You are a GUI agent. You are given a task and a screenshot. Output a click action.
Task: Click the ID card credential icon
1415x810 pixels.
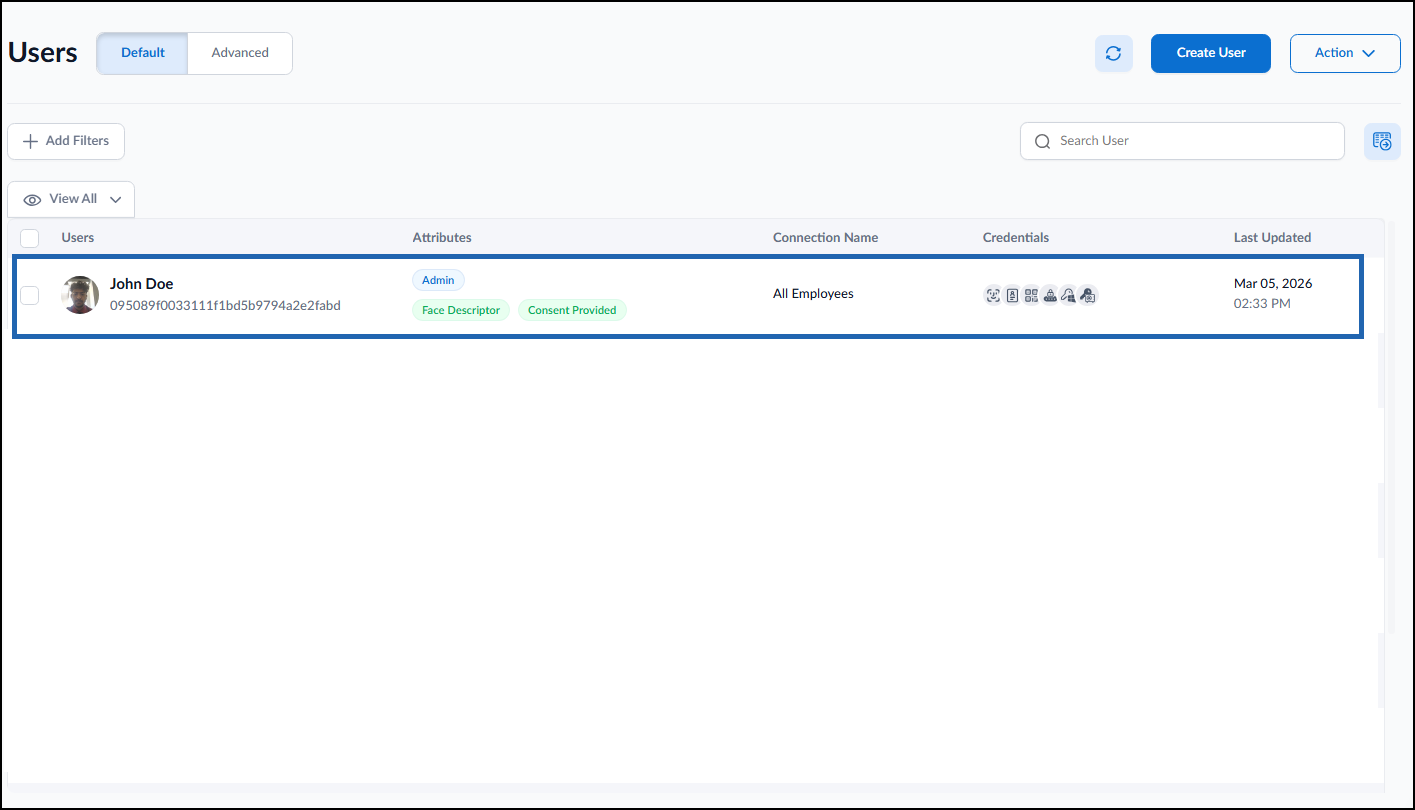click(1012, 295)
